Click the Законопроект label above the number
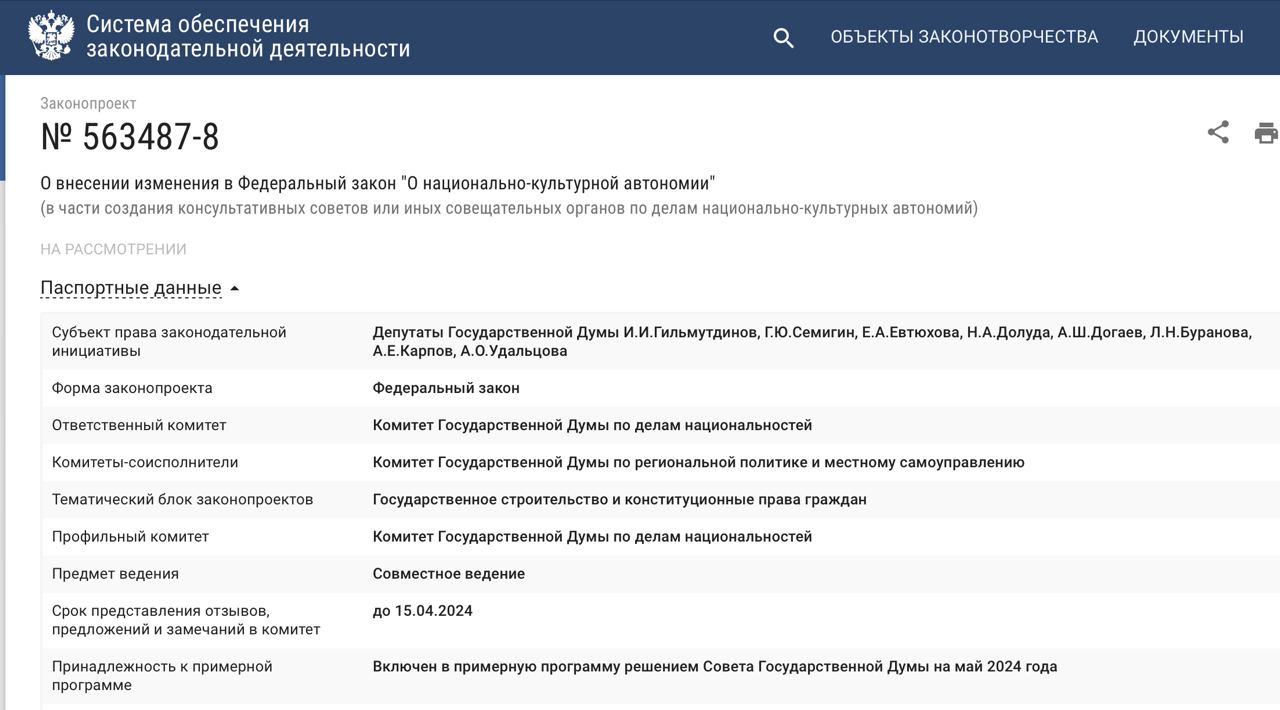The image size is (1280, 710). pos(88,104)
